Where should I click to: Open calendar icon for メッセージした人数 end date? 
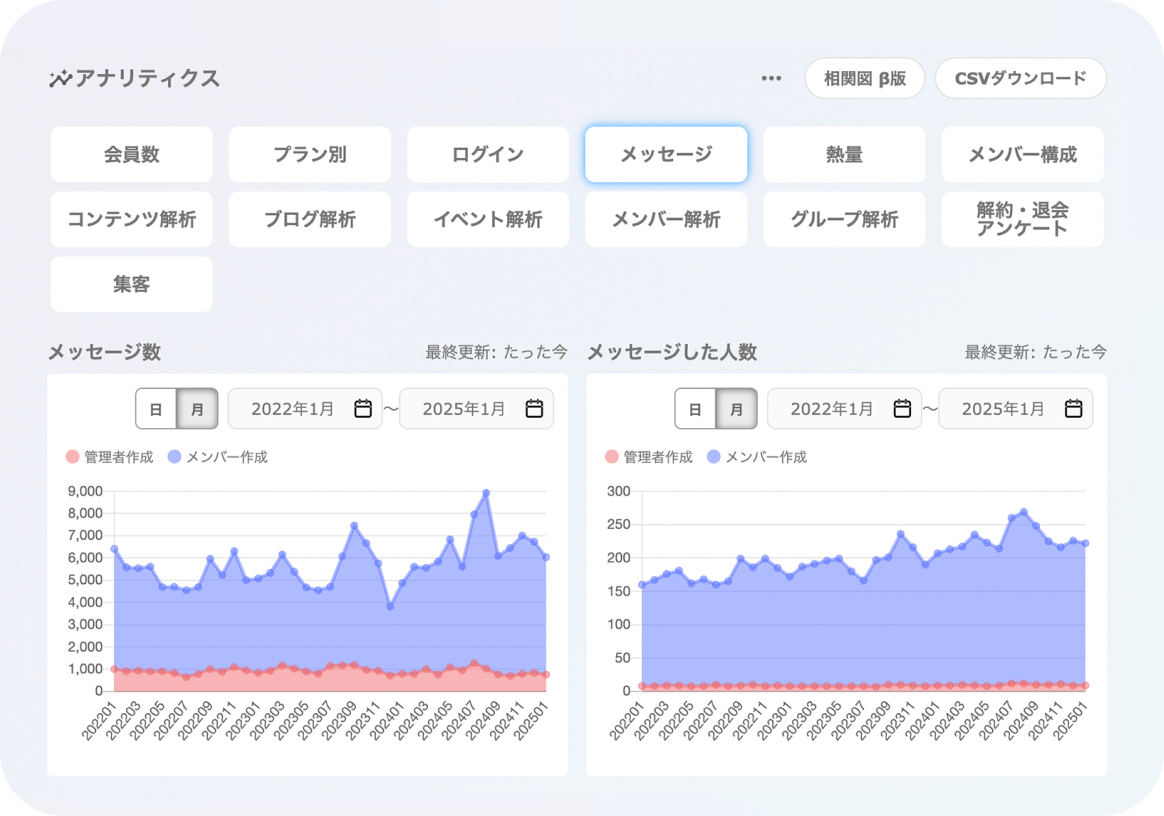point(1074,408)
